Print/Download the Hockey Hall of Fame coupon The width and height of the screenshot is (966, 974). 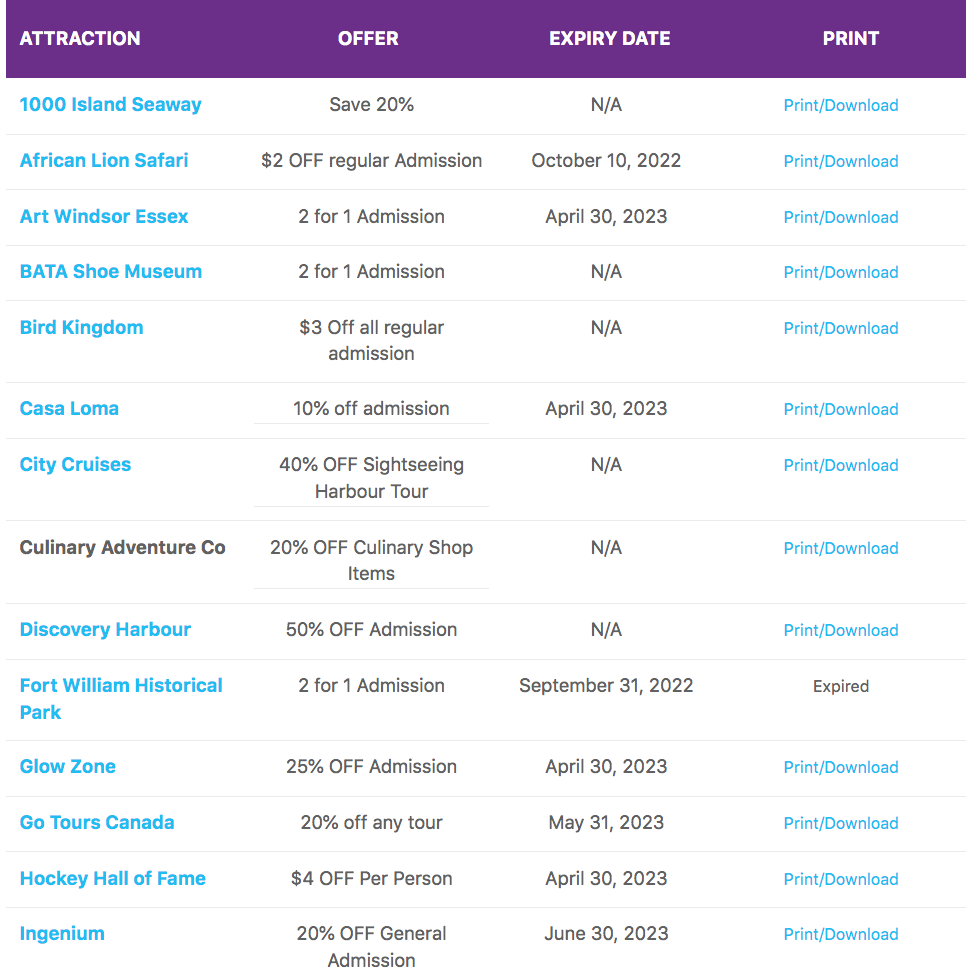(841, 879)
